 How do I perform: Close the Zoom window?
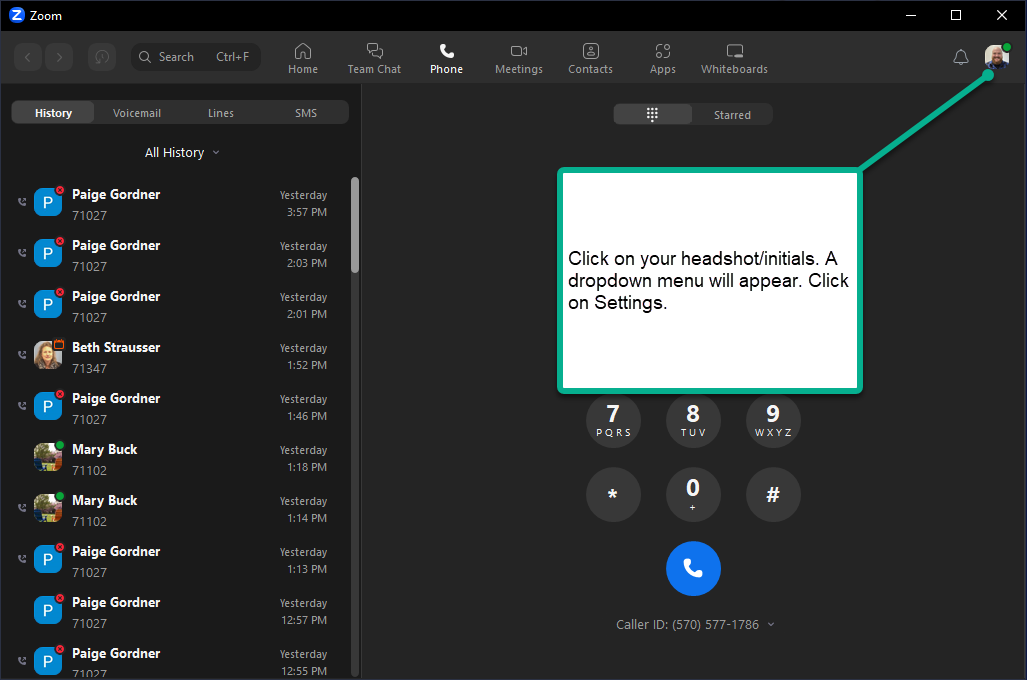pyautogui.click(x=1001, y=15)
